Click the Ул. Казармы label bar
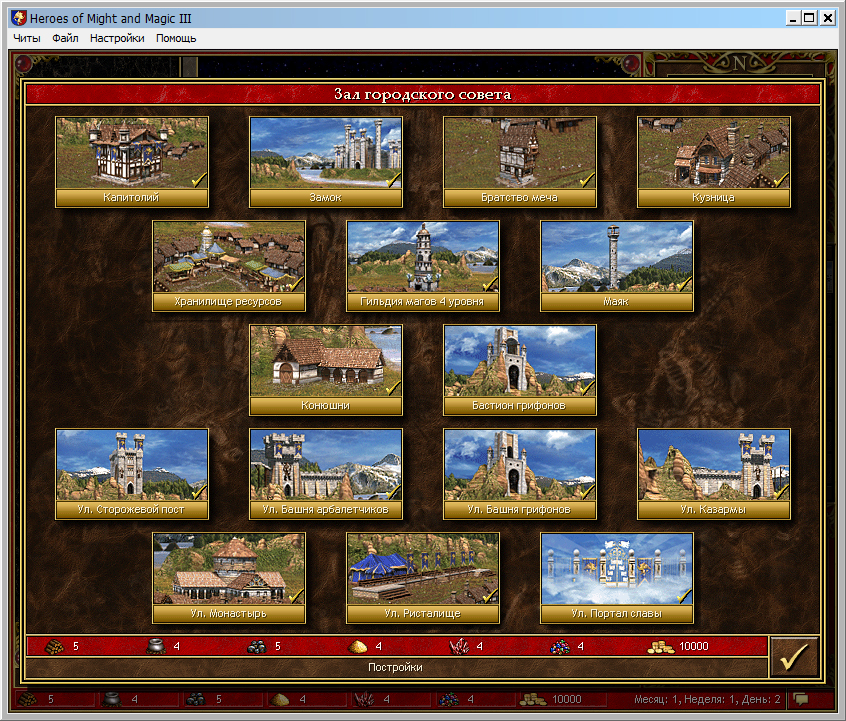Image resolution: width=846 pixels, height=721 pixels. (714, 509)
